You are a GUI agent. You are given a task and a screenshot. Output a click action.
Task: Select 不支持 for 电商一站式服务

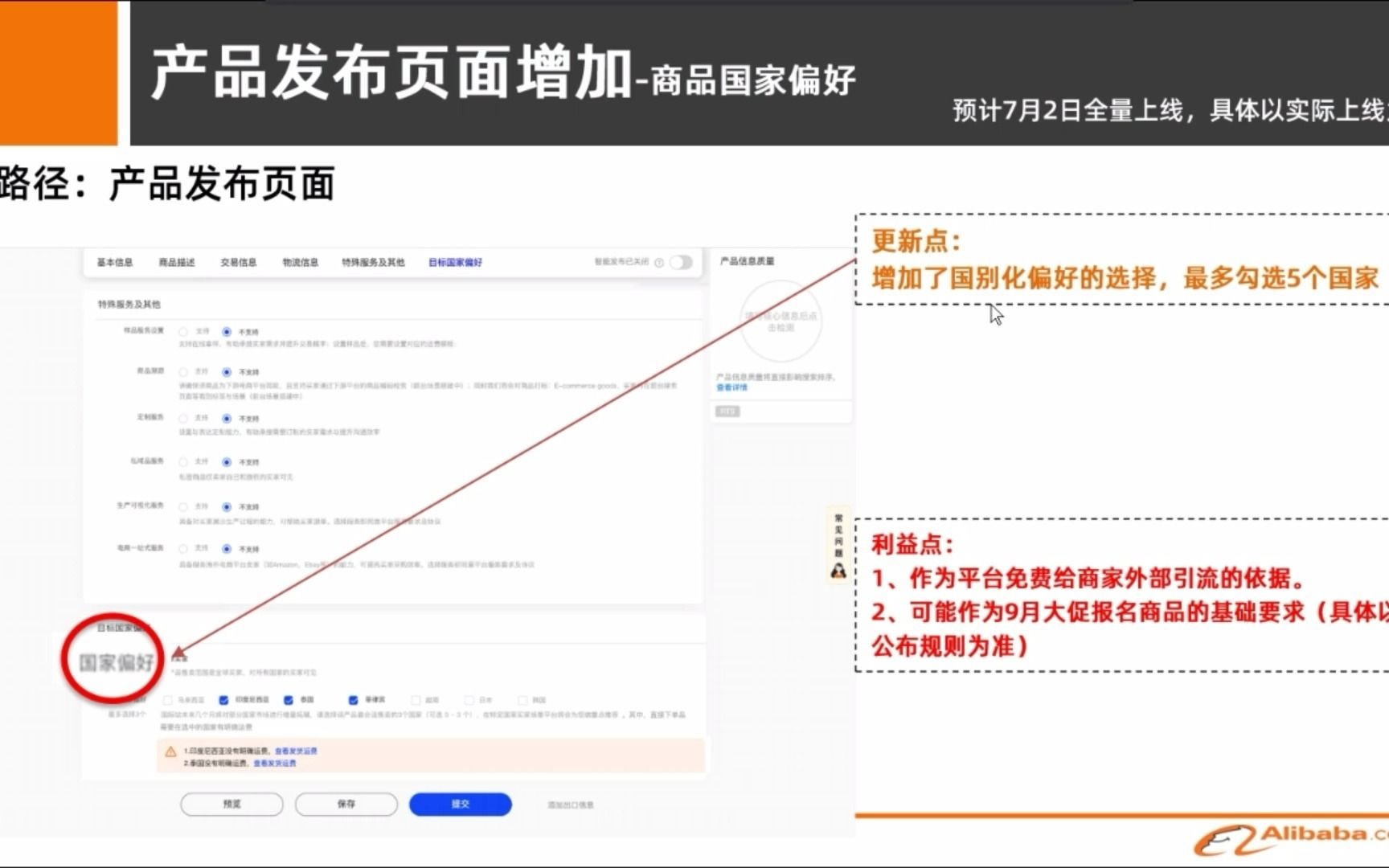click(227, 548)
